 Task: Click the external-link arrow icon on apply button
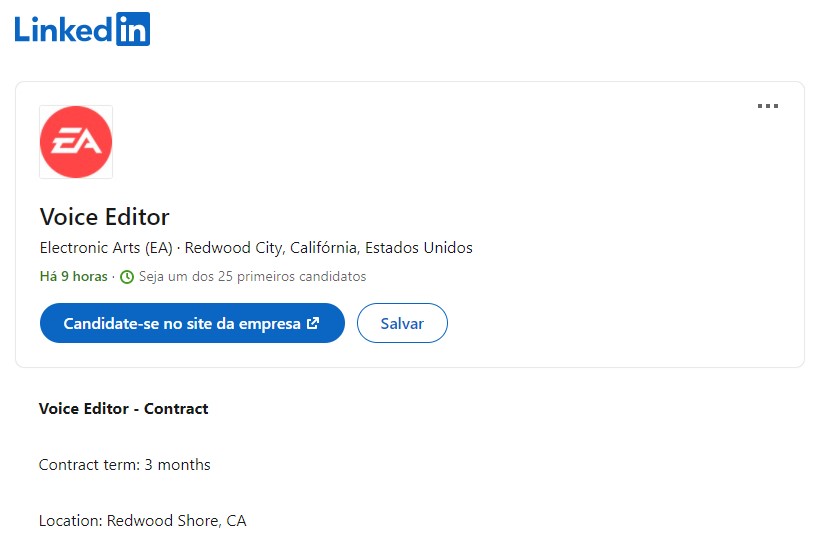tap(313, 323)
